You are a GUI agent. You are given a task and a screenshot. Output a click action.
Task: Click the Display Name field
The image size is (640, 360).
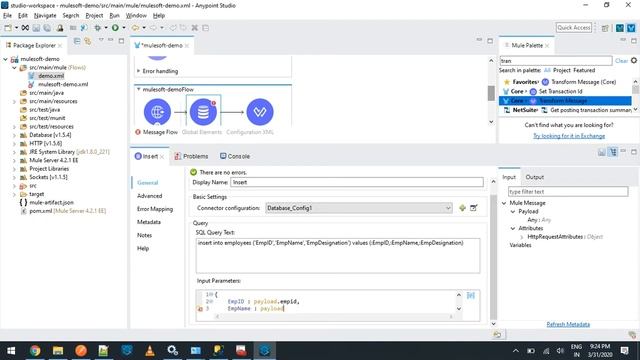coord(357,182)
